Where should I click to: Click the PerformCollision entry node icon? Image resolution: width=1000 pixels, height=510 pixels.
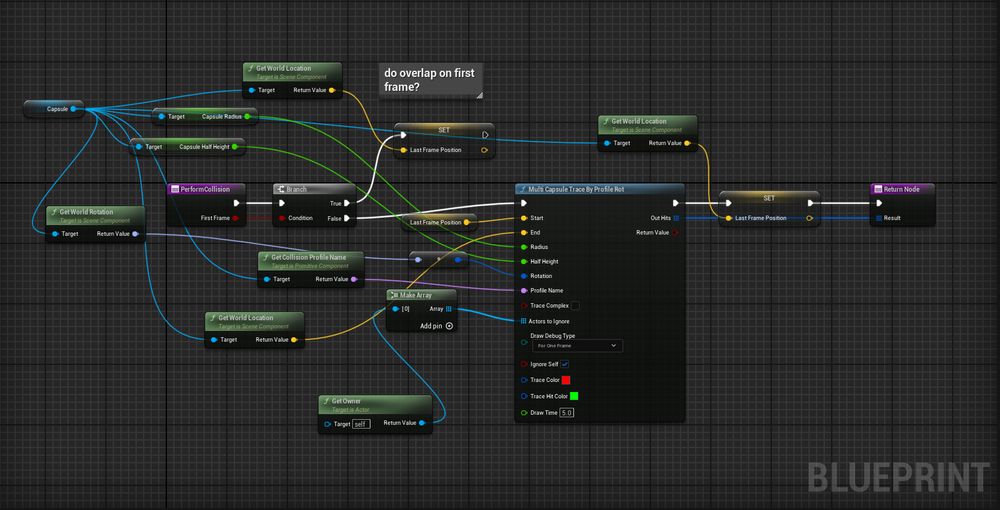point(175,189)
